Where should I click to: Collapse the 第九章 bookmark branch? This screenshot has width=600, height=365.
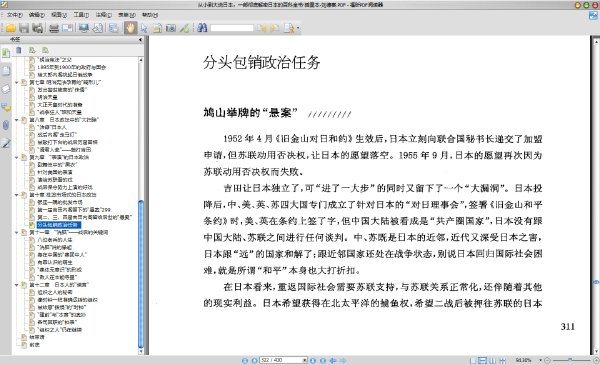[17, 157]
